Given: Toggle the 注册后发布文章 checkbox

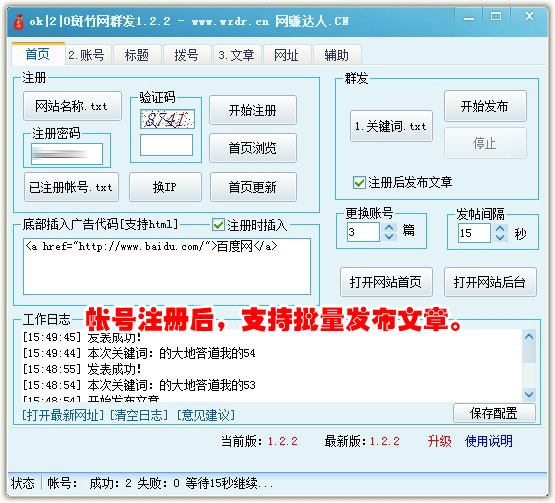Looking at the screenshot, I should pyautogui.click(x=359, y=183).
